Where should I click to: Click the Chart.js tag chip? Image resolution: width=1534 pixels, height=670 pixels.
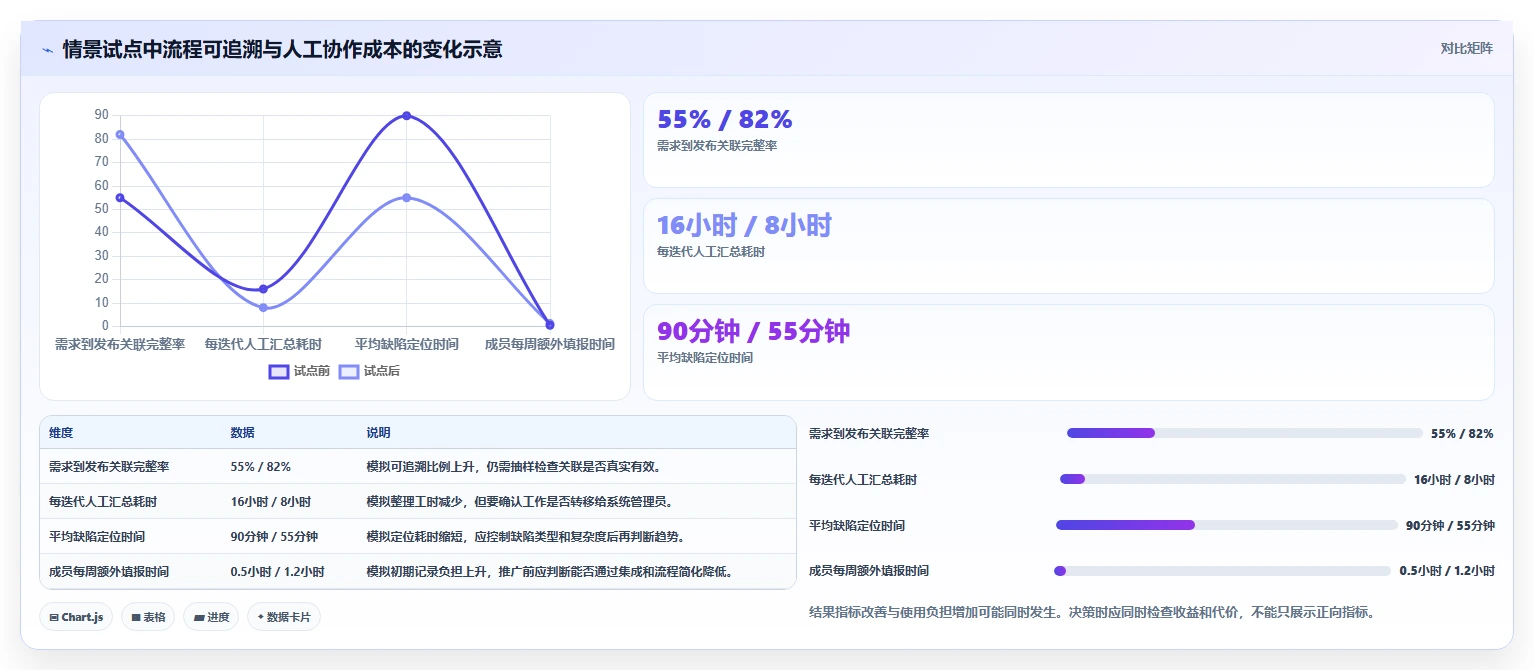click(77, 617)
